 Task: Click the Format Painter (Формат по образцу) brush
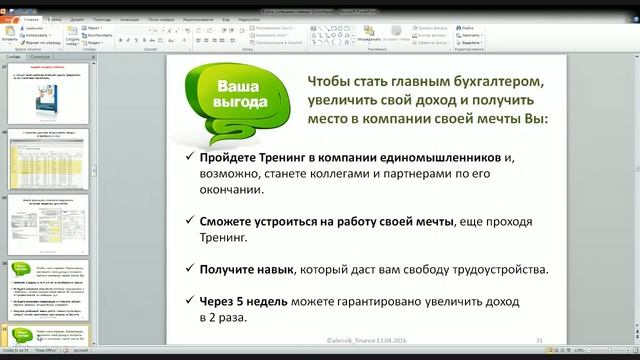22,42
